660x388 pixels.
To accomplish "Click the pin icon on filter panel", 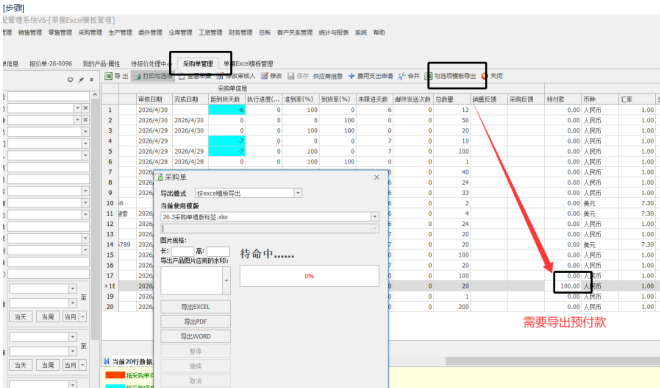I will 81,80.
